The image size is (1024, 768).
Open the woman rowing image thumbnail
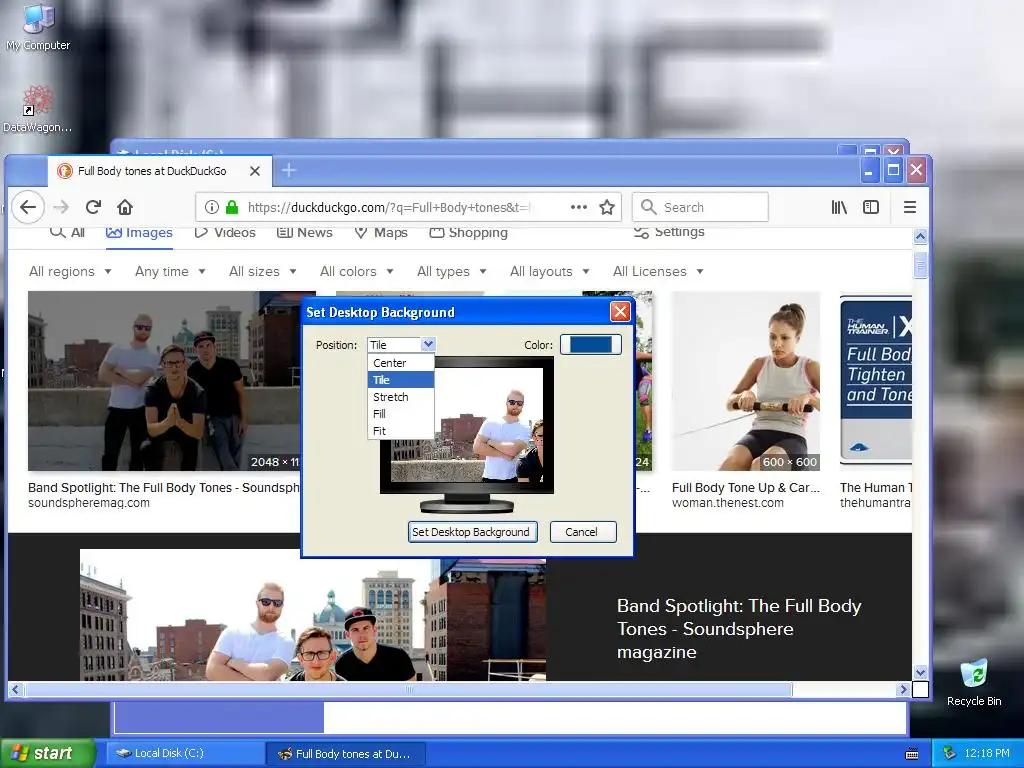coord(746,381)
